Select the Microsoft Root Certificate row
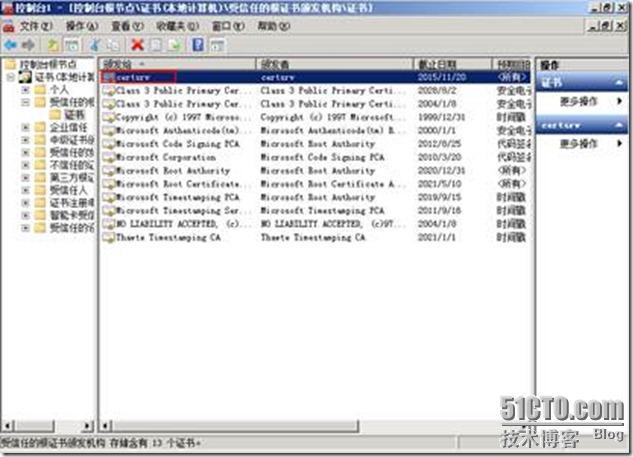 point(315,184)
